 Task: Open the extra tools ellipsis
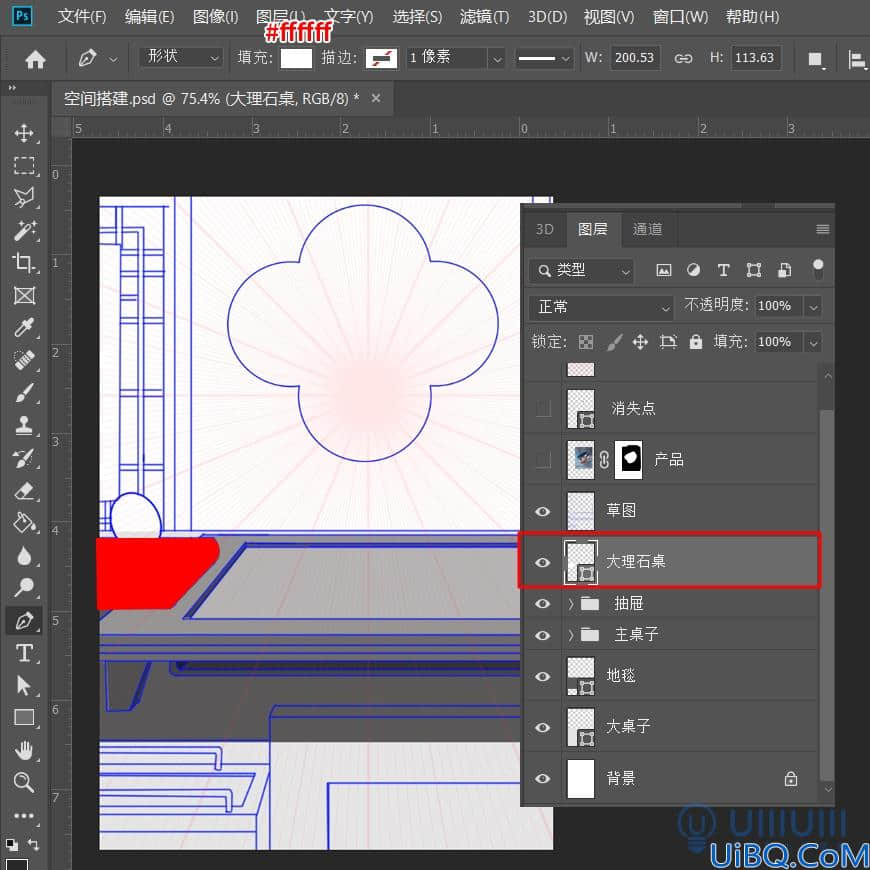click(24, 816)
